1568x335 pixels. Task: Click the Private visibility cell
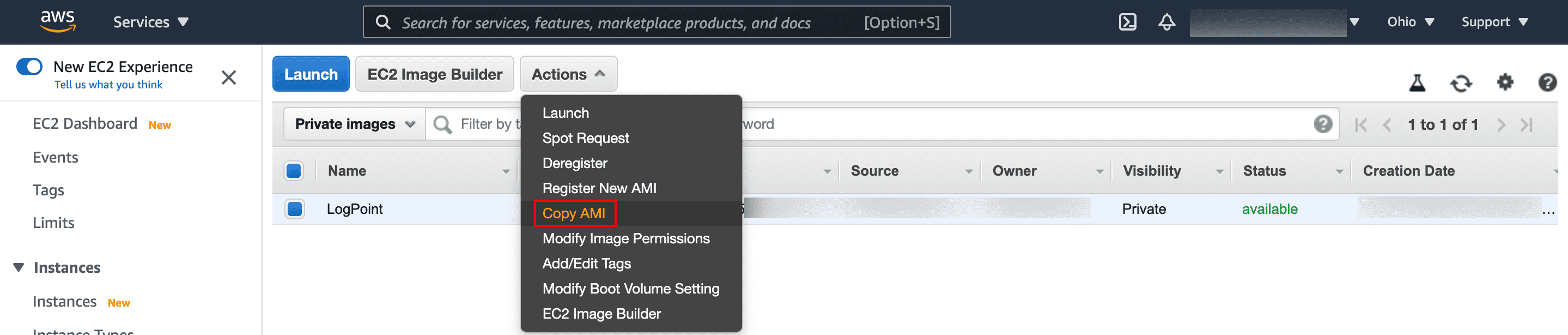[x=1144, y=209]
